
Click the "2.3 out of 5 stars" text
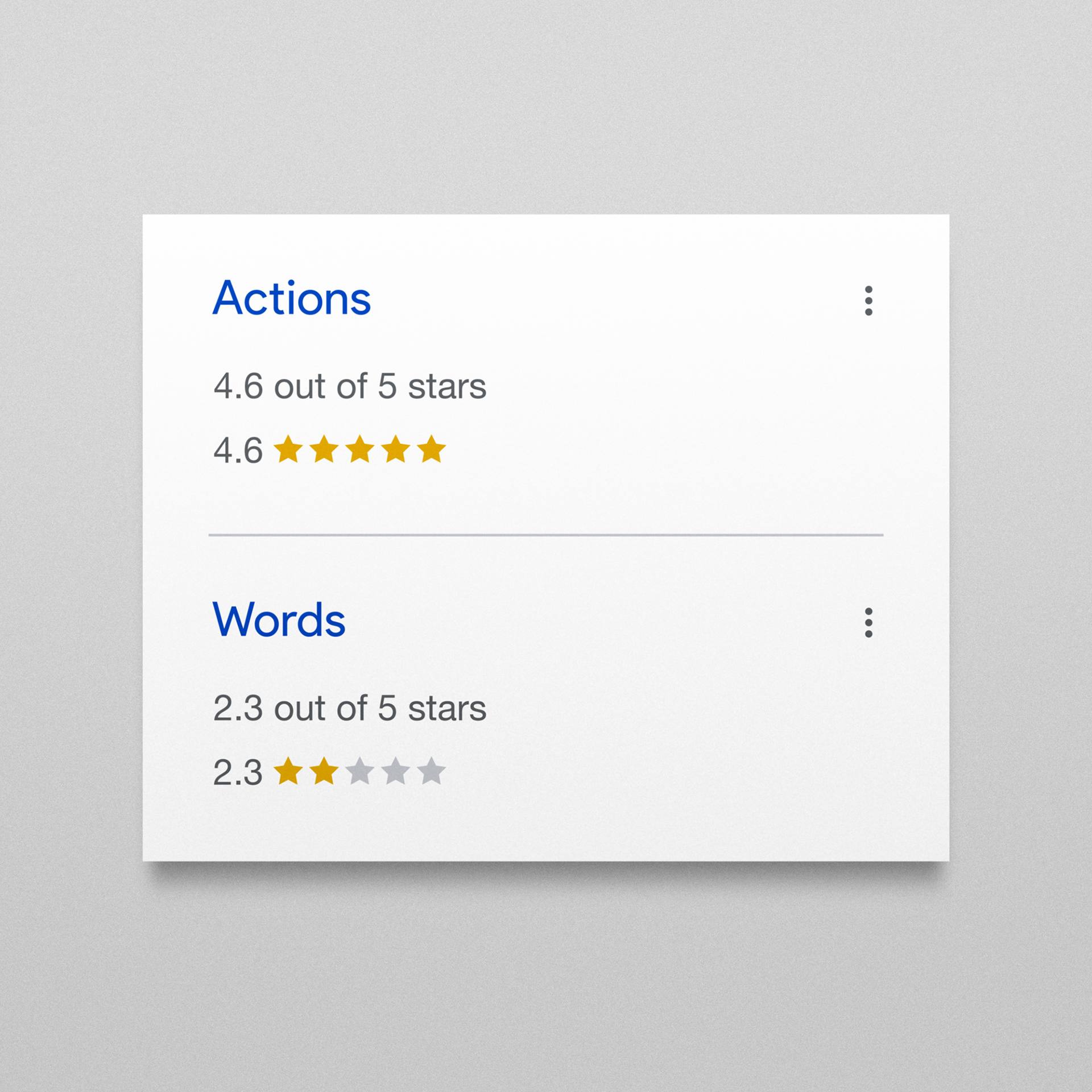click(x=350, y=709)
